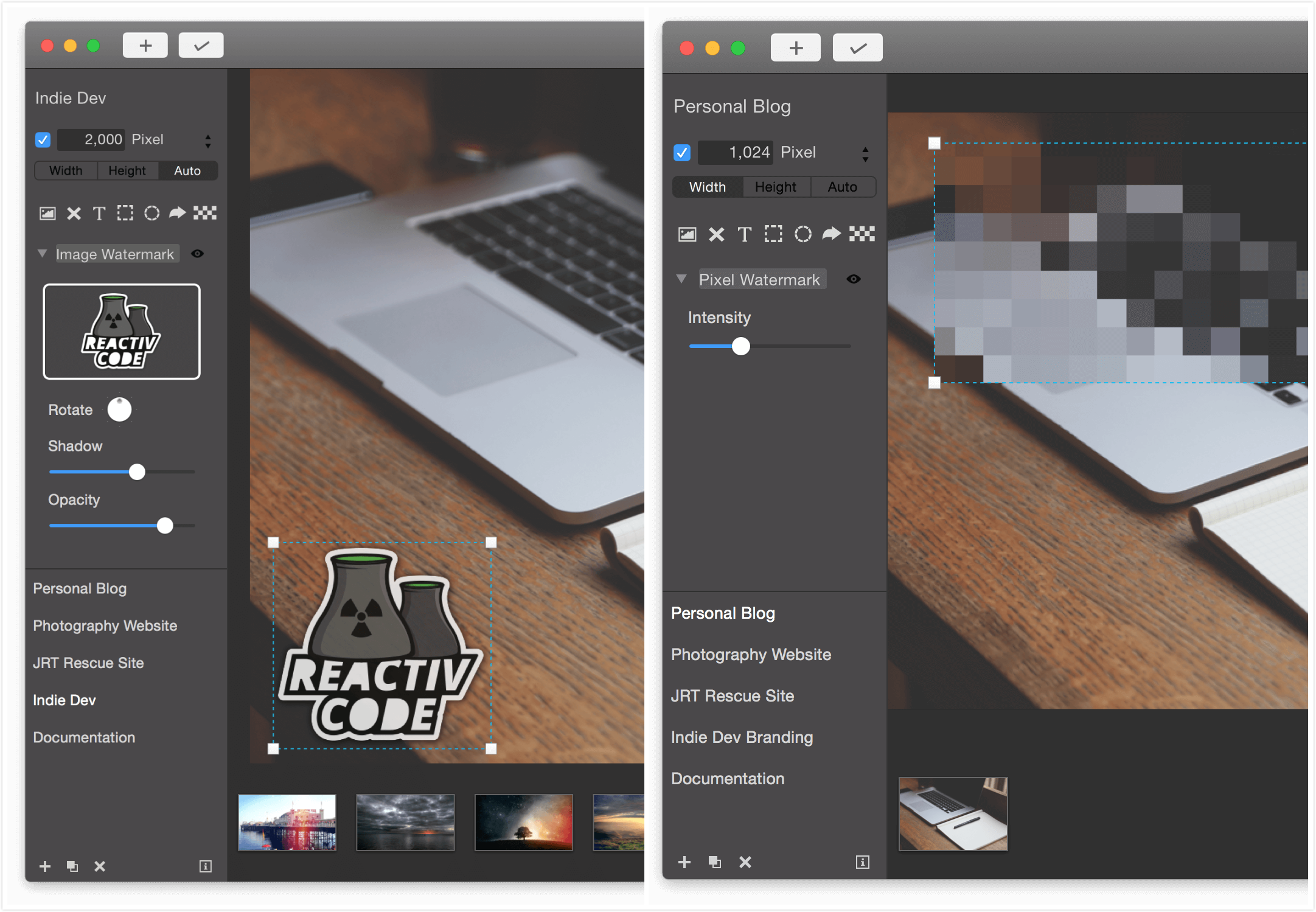The image size is (1316, 912).
Task: Select the stormy clouds photo thumbnail
Action: [405, 822]
